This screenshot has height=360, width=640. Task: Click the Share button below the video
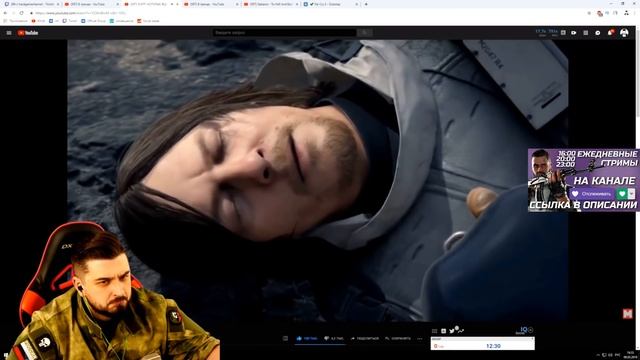[x=364, y=338]
